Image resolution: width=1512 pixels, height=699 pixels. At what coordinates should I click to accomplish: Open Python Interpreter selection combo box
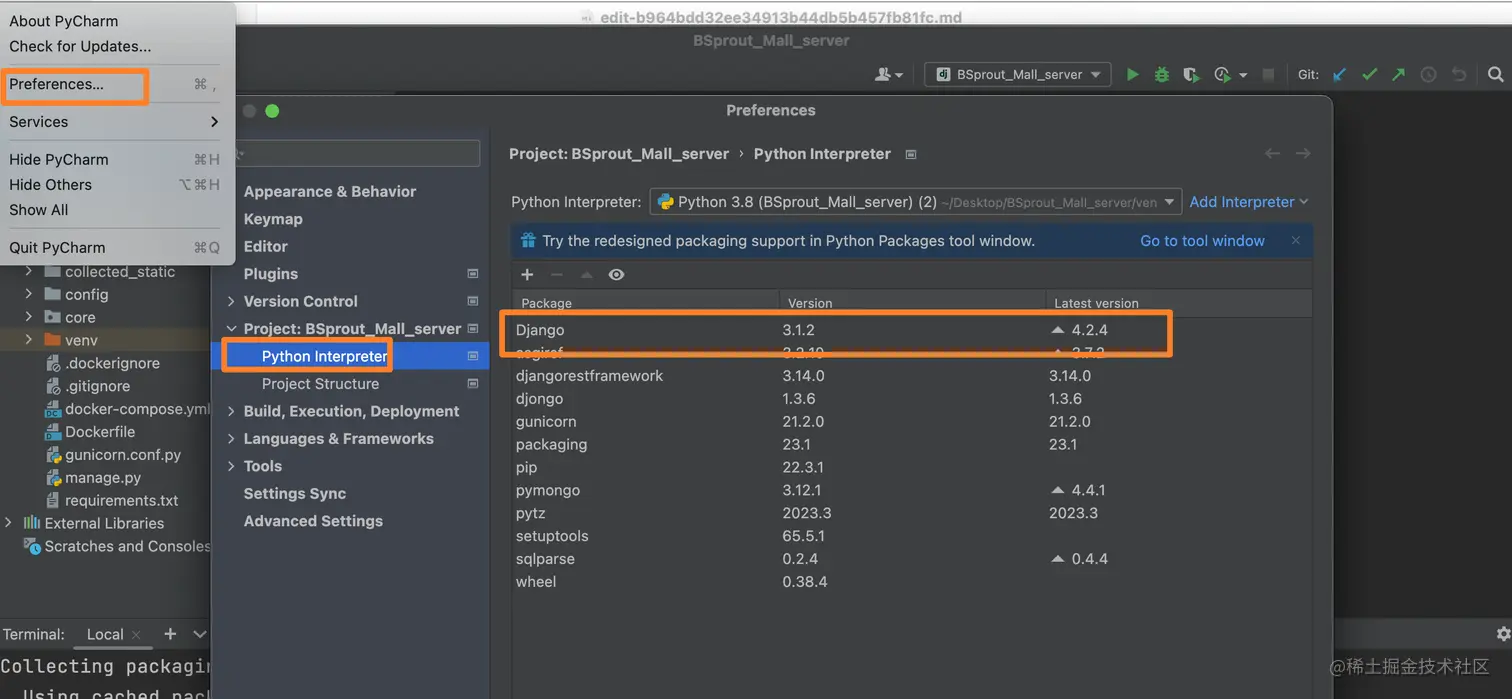click(x=915, y=202)
